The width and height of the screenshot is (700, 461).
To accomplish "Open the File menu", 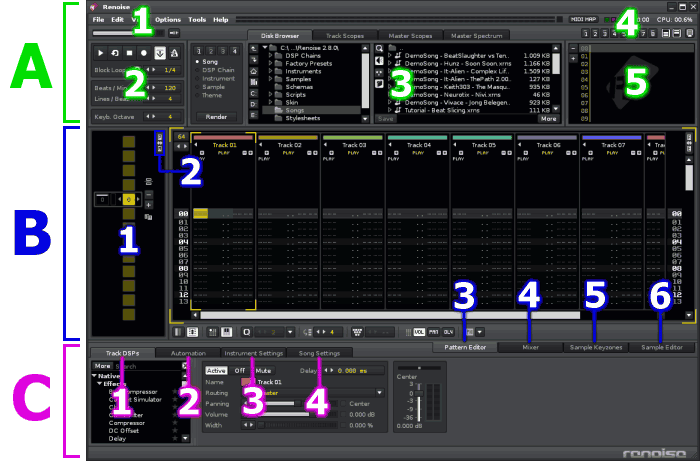I will click(98, 20).
